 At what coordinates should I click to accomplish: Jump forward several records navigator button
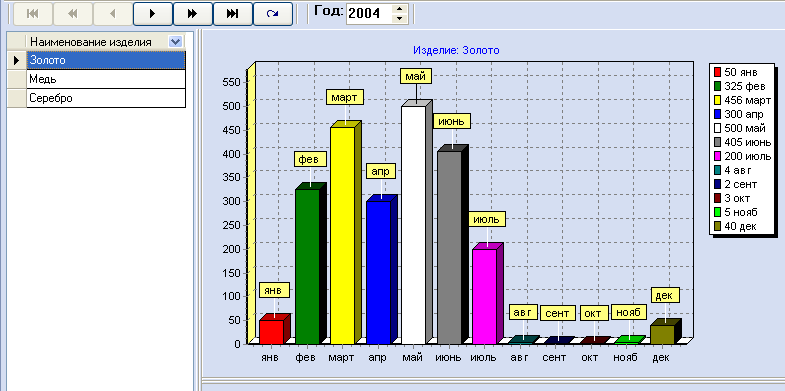193,14
